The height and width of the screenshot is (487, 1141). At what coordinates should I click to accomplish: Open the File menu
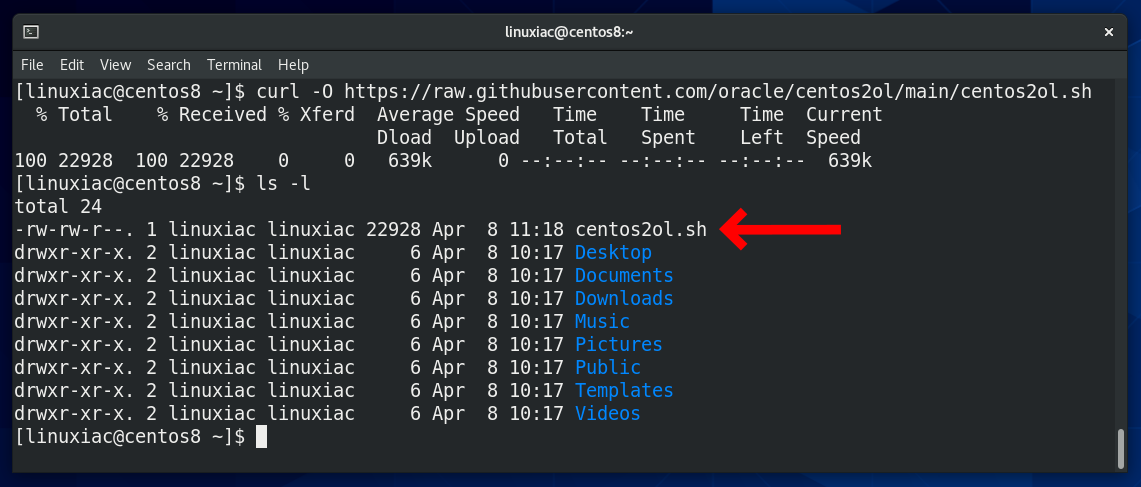(32, 65)
